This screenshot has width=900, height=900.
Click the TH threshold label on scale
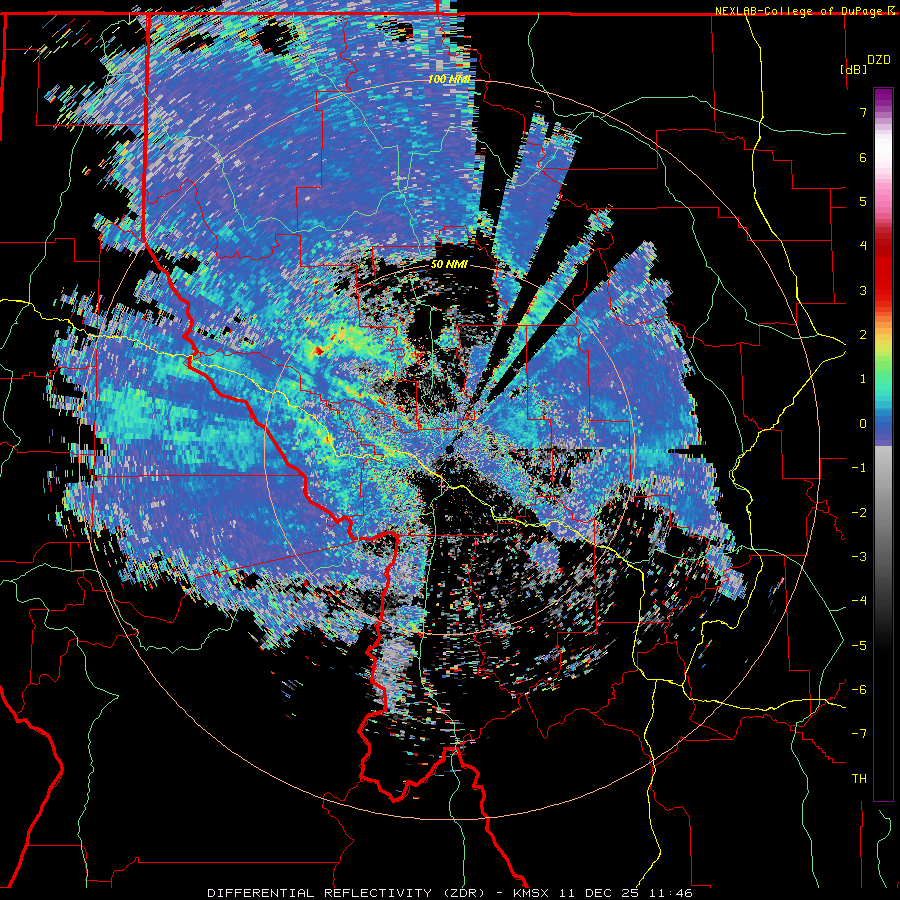click(x=859, y=779)
